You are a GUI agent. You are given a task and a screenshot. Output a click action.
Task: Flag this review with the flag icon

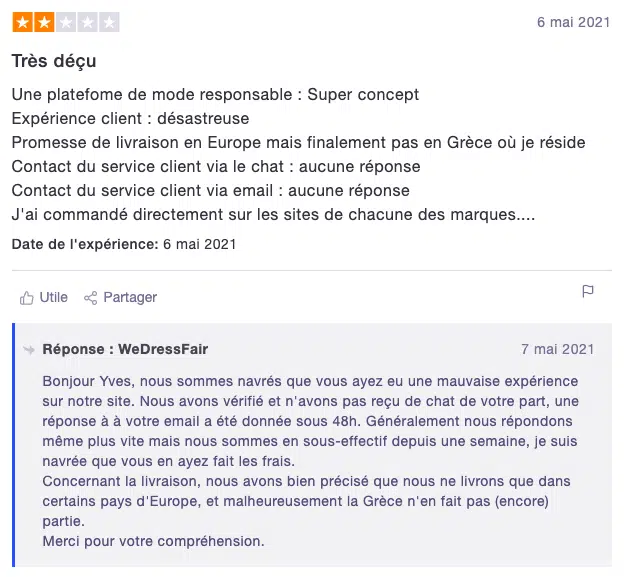click(x=588, y=292)
